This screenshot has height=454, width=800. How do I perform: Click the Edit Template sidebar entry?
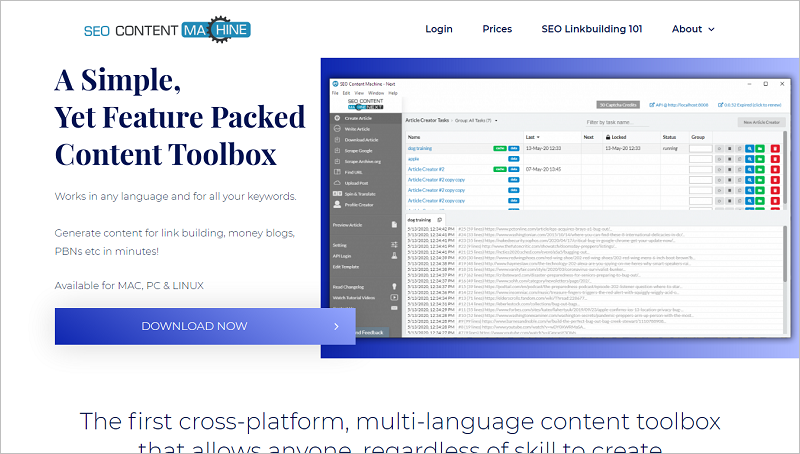[x=346, y=267]
